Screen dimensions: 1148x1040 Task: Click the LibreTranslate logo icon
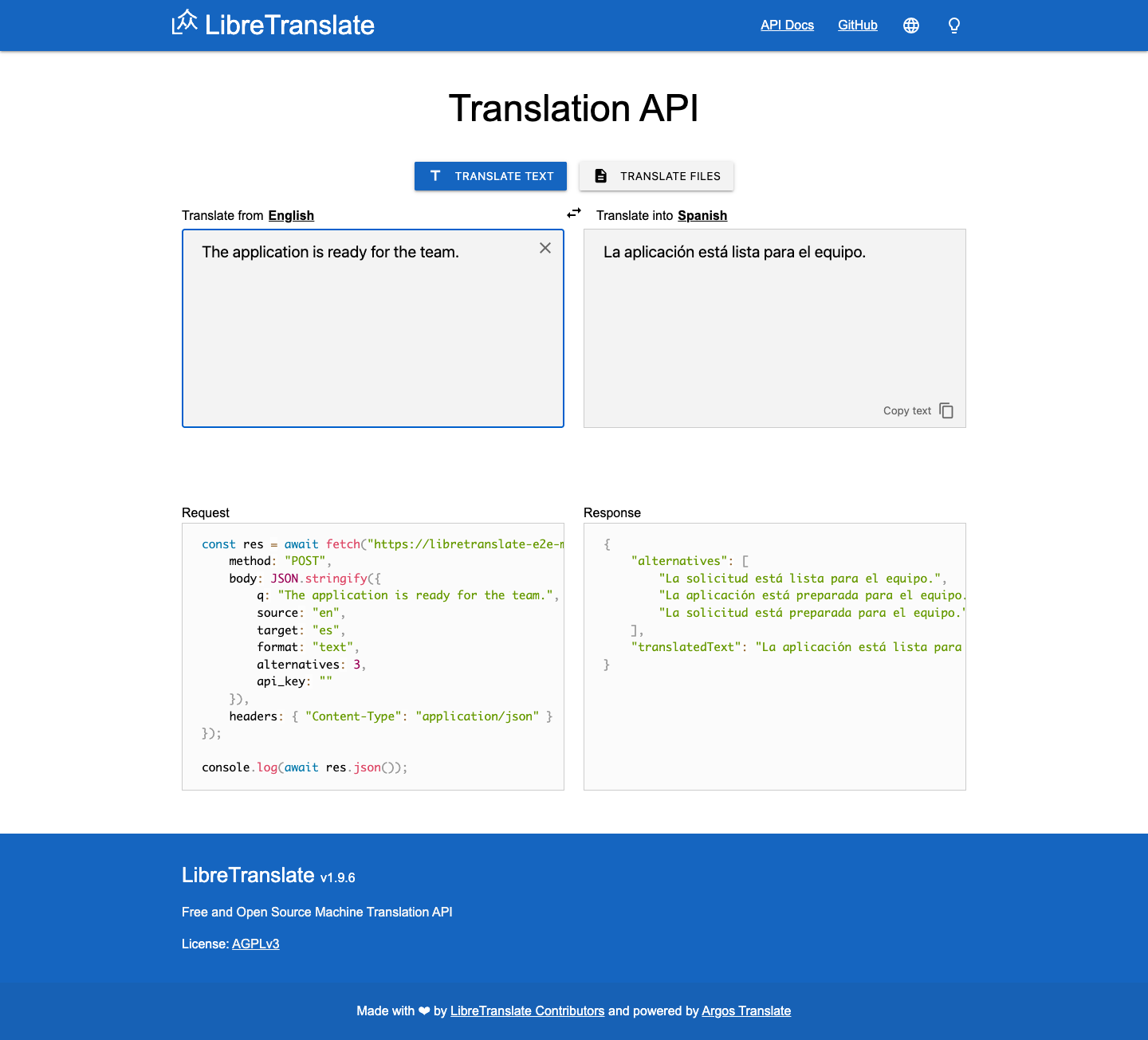[184, 22]
